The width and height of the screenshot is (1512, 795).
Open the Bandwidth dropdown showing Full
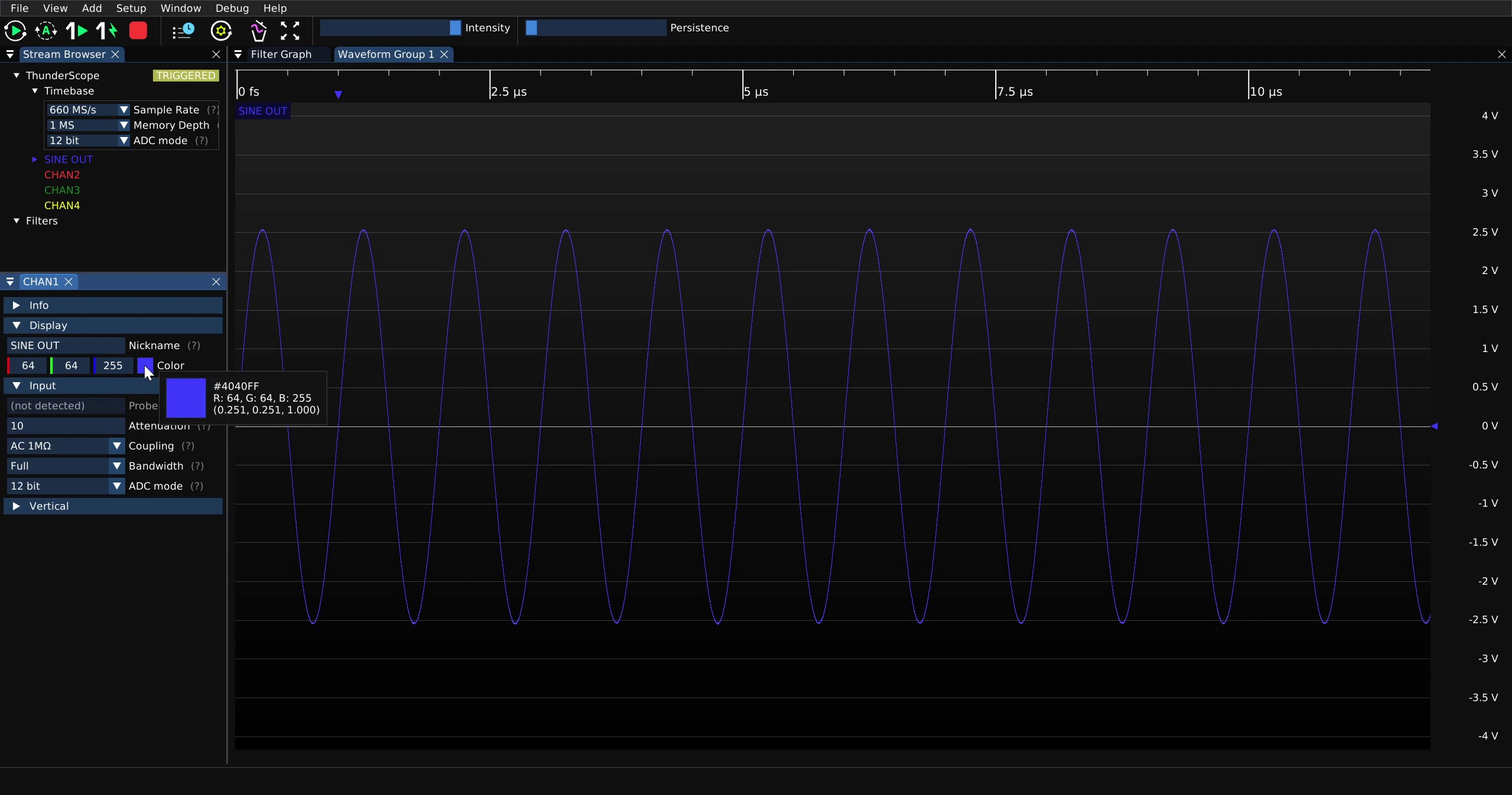66,466
